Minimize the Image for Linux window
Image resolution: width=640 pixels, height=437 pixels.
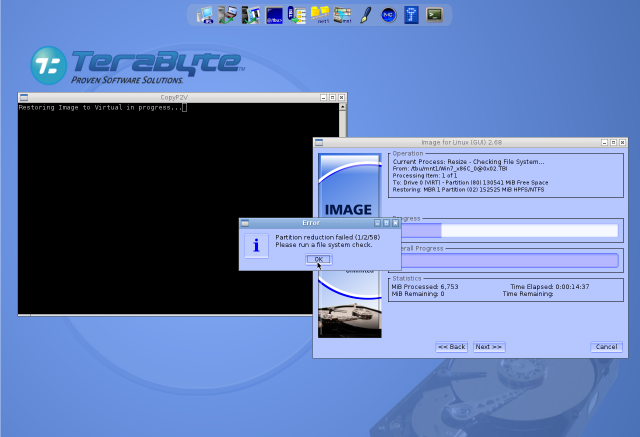click(x=604, y=142)
